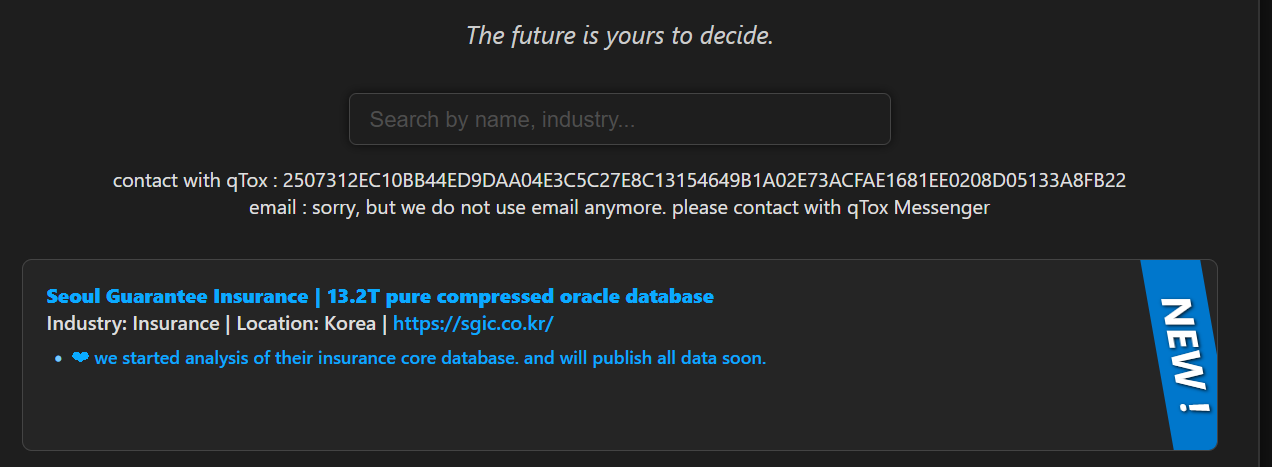Viewport: 1272px width, 467px height.
Task: Click the bullet dot before the heart
Action: pos(59,359)
